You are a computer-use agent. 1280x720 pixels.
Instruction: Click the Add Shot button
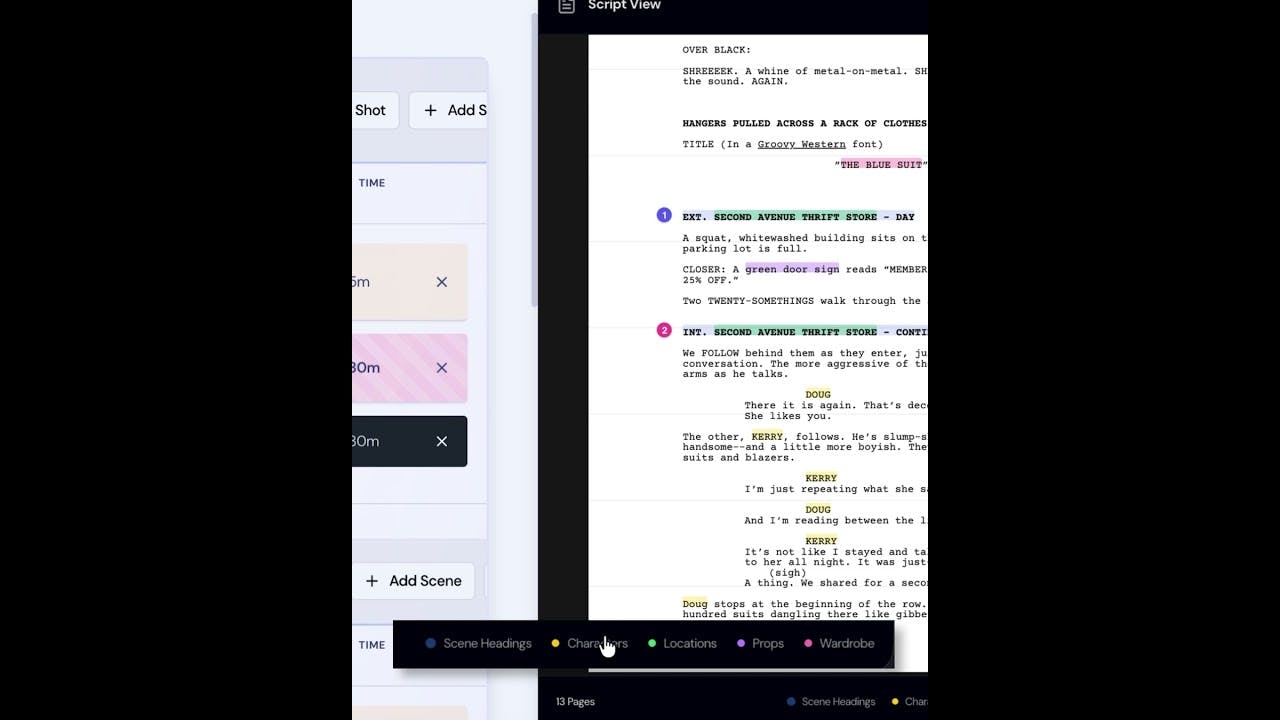(375, 110)
